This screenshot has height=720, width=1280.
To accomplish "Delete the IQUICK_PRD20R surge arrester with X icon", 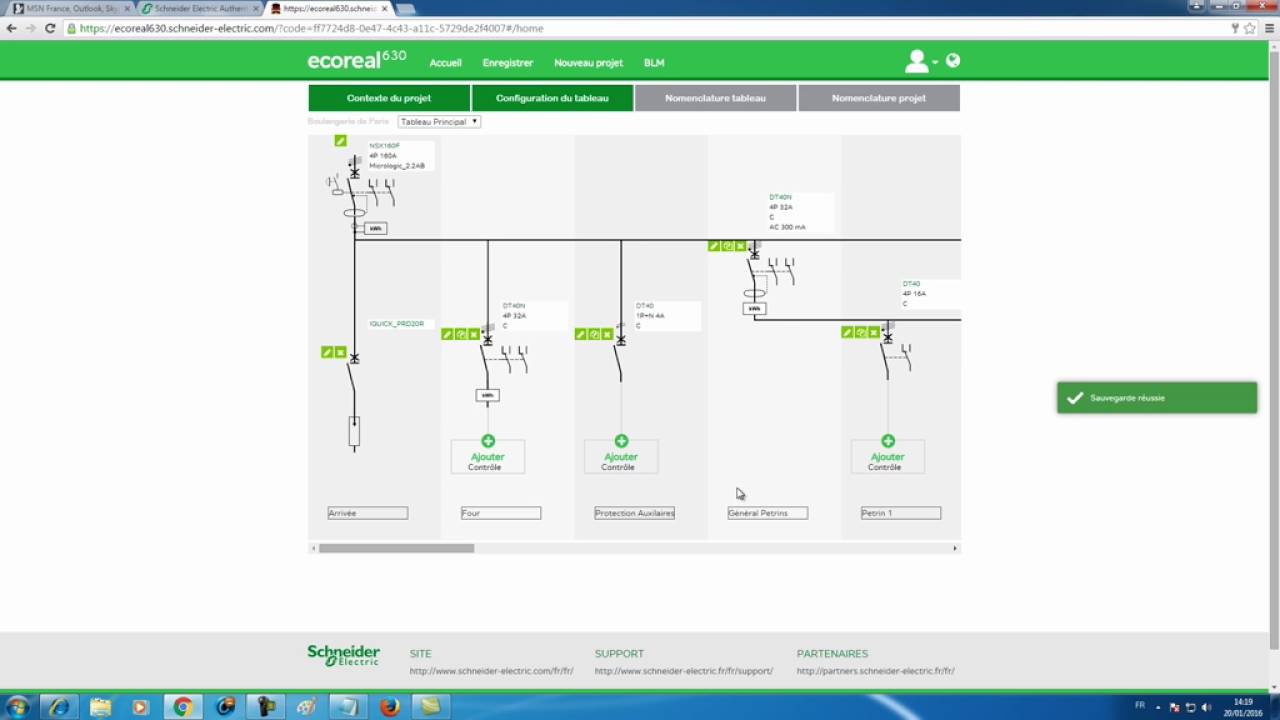I will click(340, 352).
